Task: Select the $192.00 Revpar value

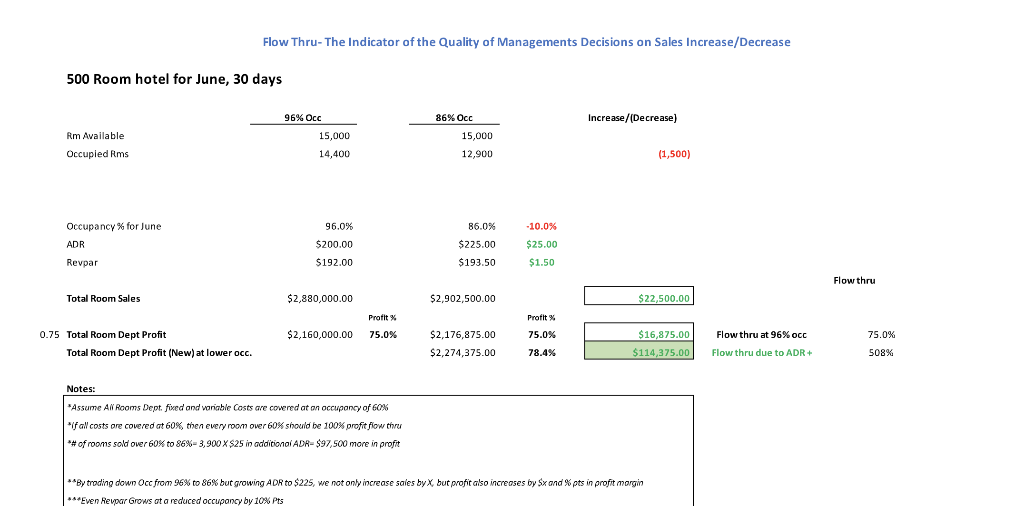Action: point(334,262)
